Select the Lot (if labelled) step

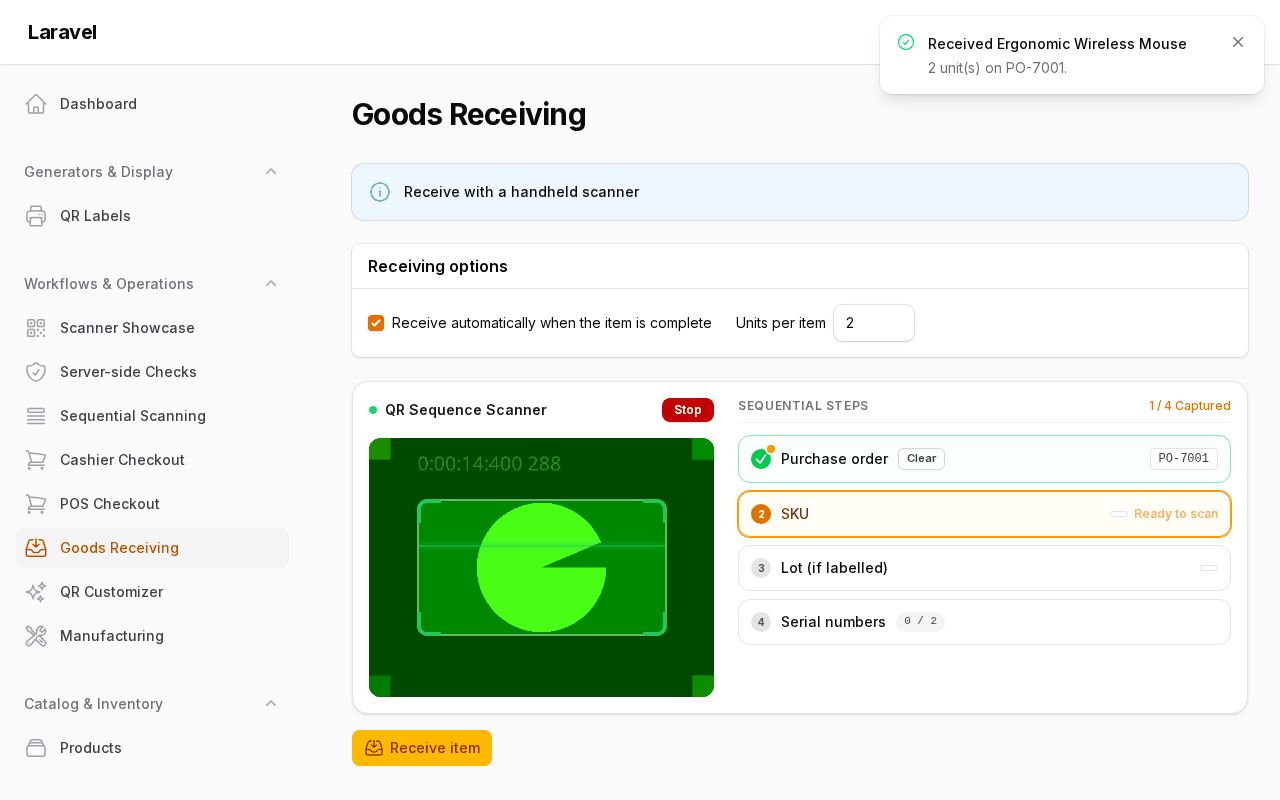coord(984,568)
